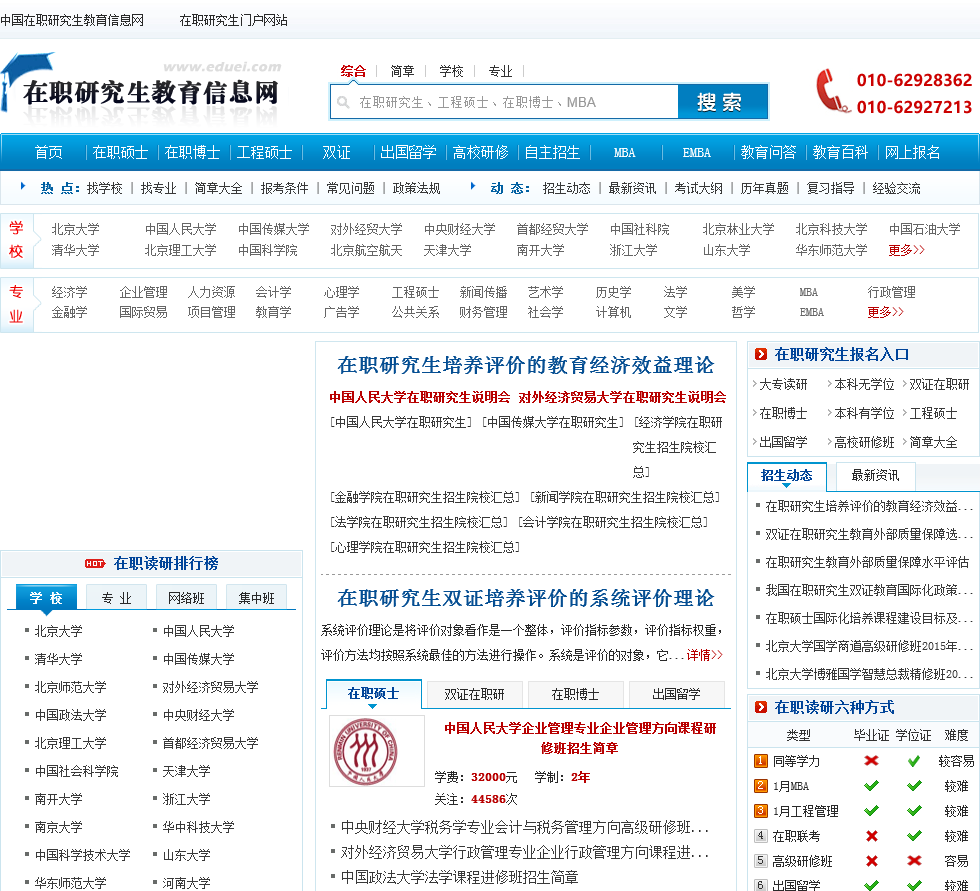Open 在职研究生门户网站 top bar link
The width and height of the screenshot is (980, 891).
pyautogui.click(x=233, y=20)
